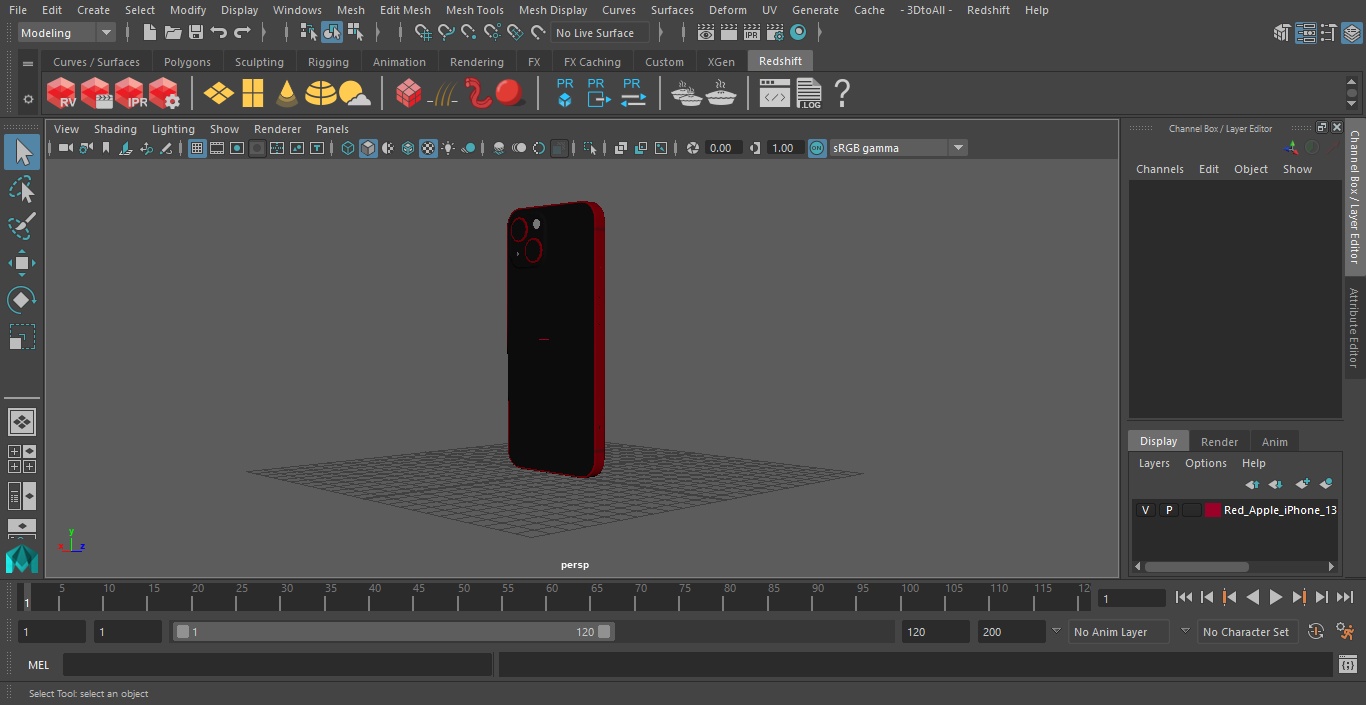Open the shelf tab list menu icon
The image size is (1366, 705).
pos(28,63)
